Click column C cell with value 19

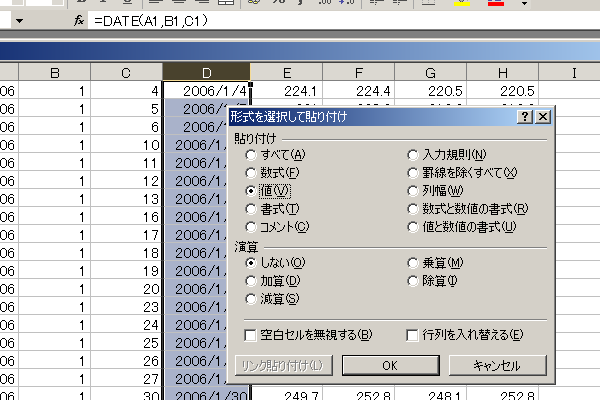point(126,271)
